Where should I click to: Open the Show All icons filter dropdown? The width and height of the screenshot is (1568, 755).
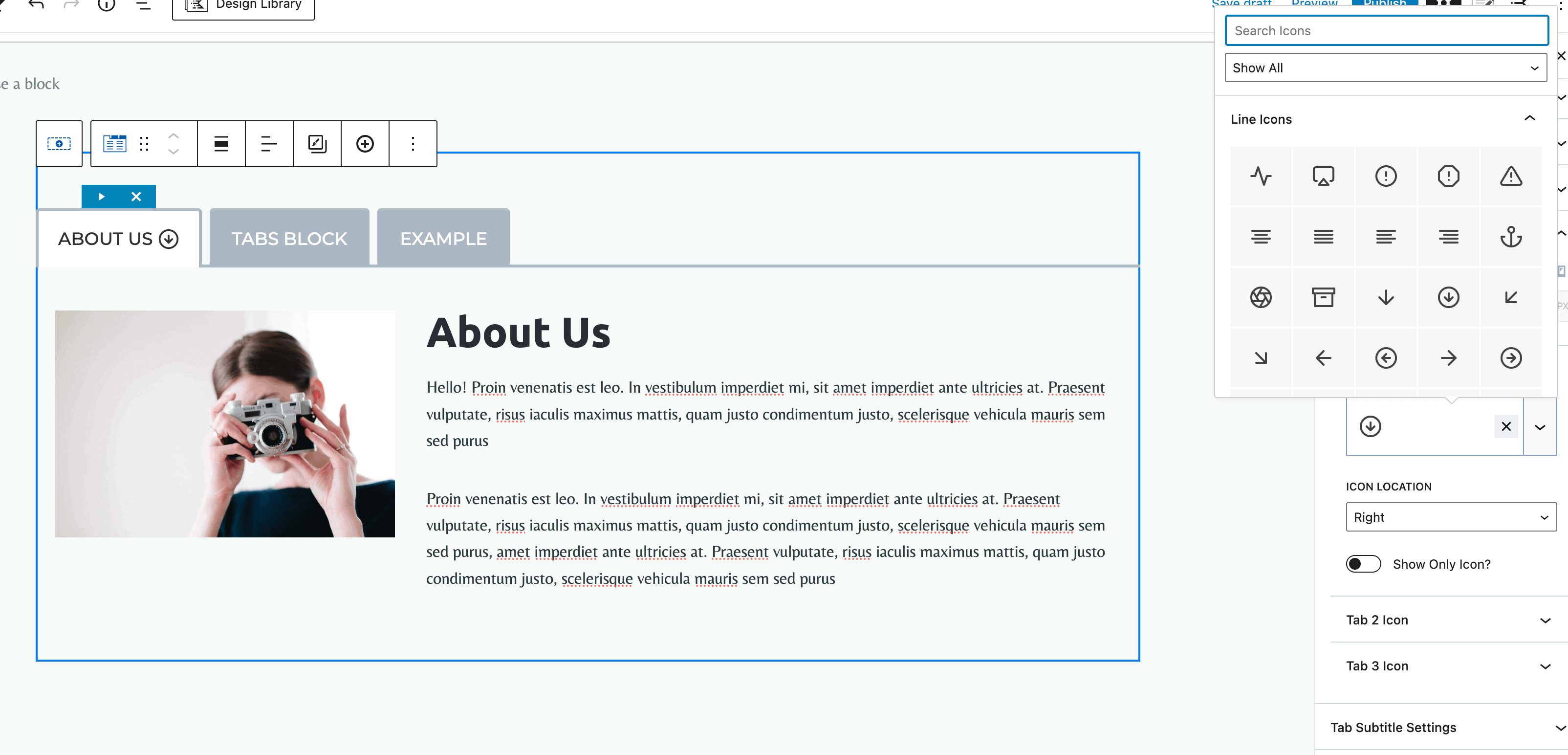click(1388, 67)
